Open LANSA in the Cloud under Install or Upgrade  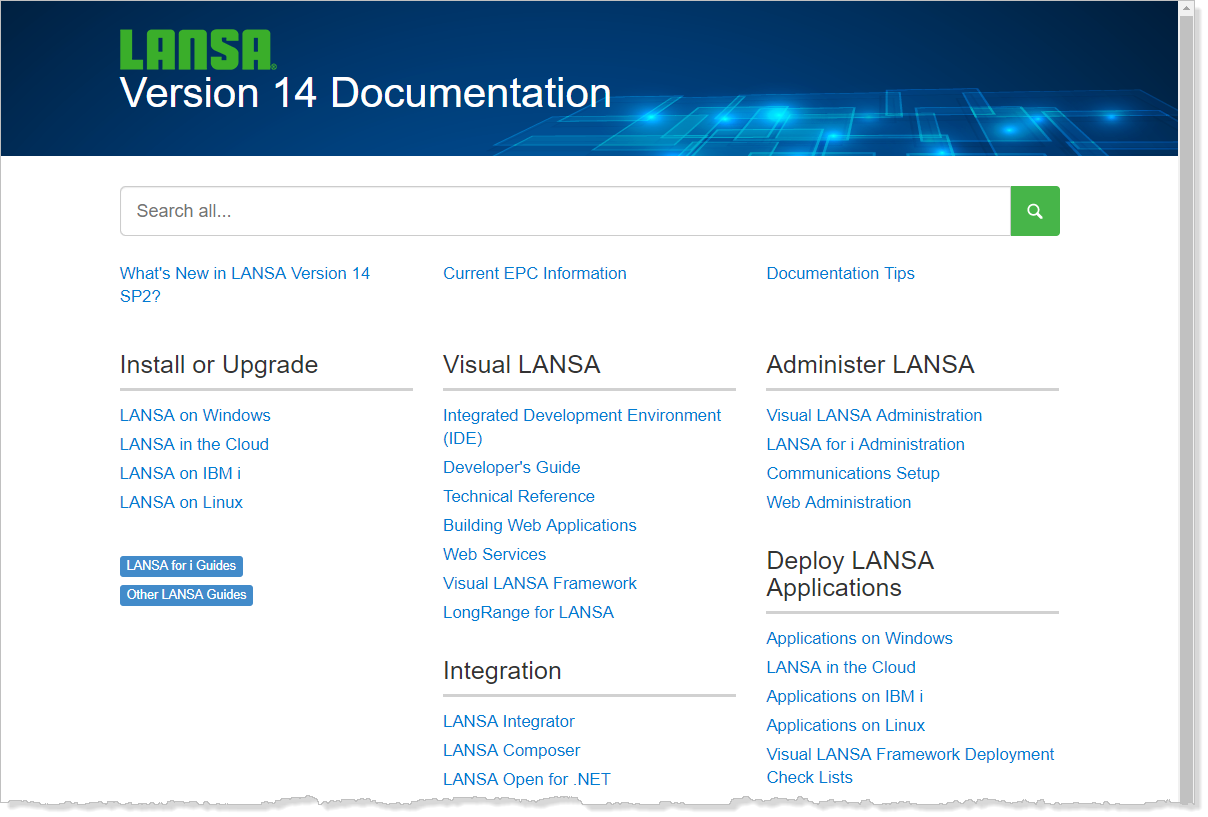point(194,444)
